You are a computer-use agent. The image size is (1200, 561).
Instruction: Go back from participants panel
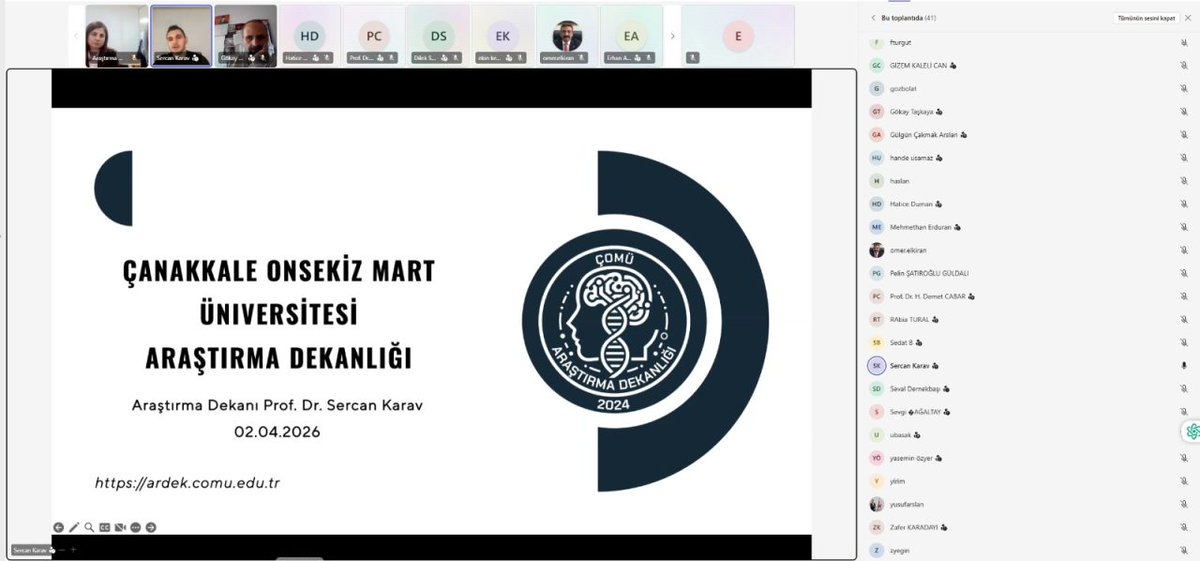click(x=873, y=18)
